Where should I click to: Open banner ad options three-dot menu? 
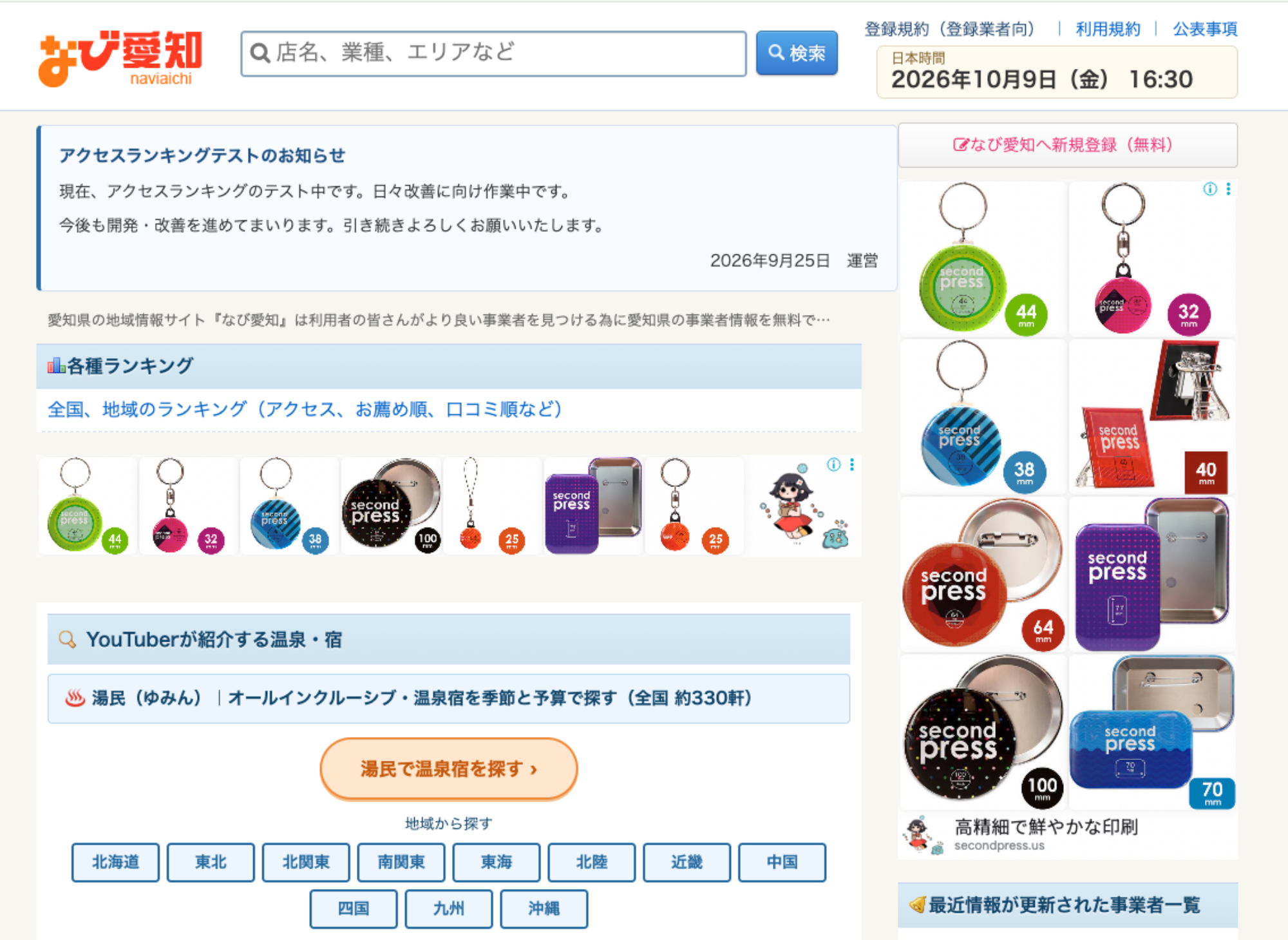coord(852,465)
